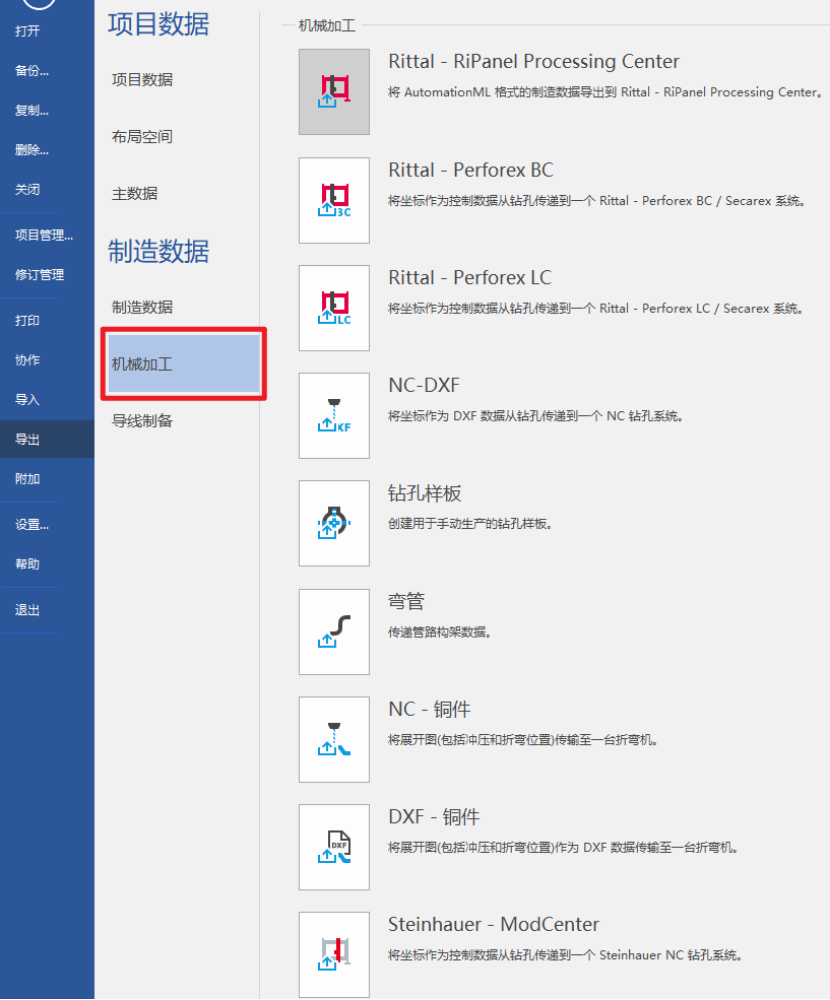Viewport: 830px width, 1000px height.
Task: Open 修订管理 from the sidebar
Action: click(40, 275)
